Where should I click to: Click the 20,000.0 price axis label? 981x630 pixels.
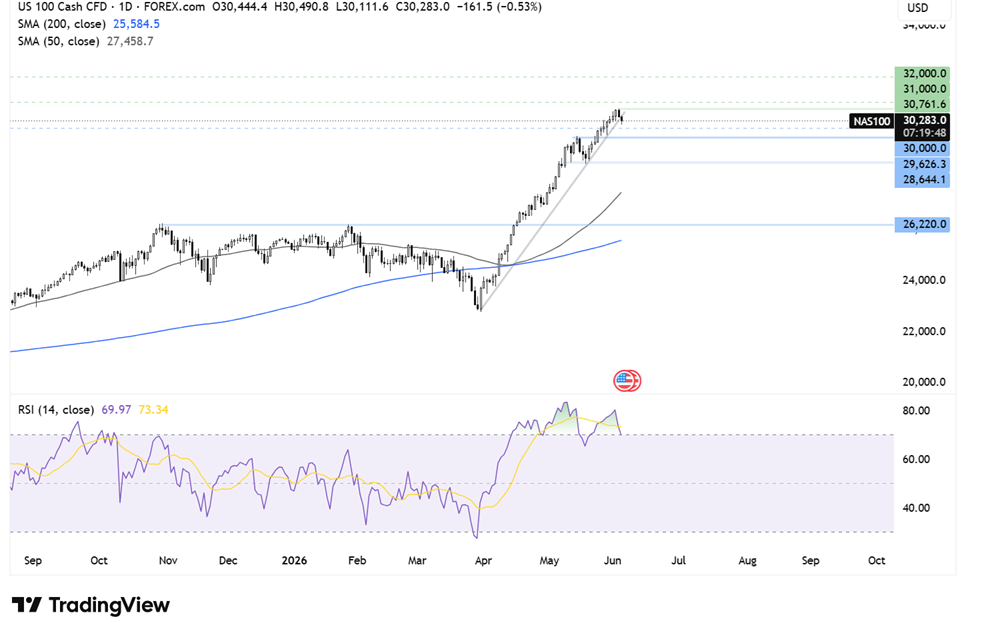point(923,382)
